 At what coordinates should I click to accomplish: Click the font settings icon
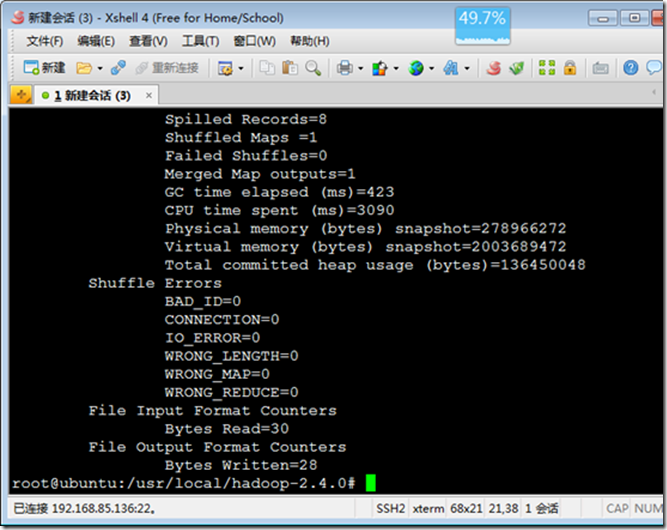(x=451, y=68)
